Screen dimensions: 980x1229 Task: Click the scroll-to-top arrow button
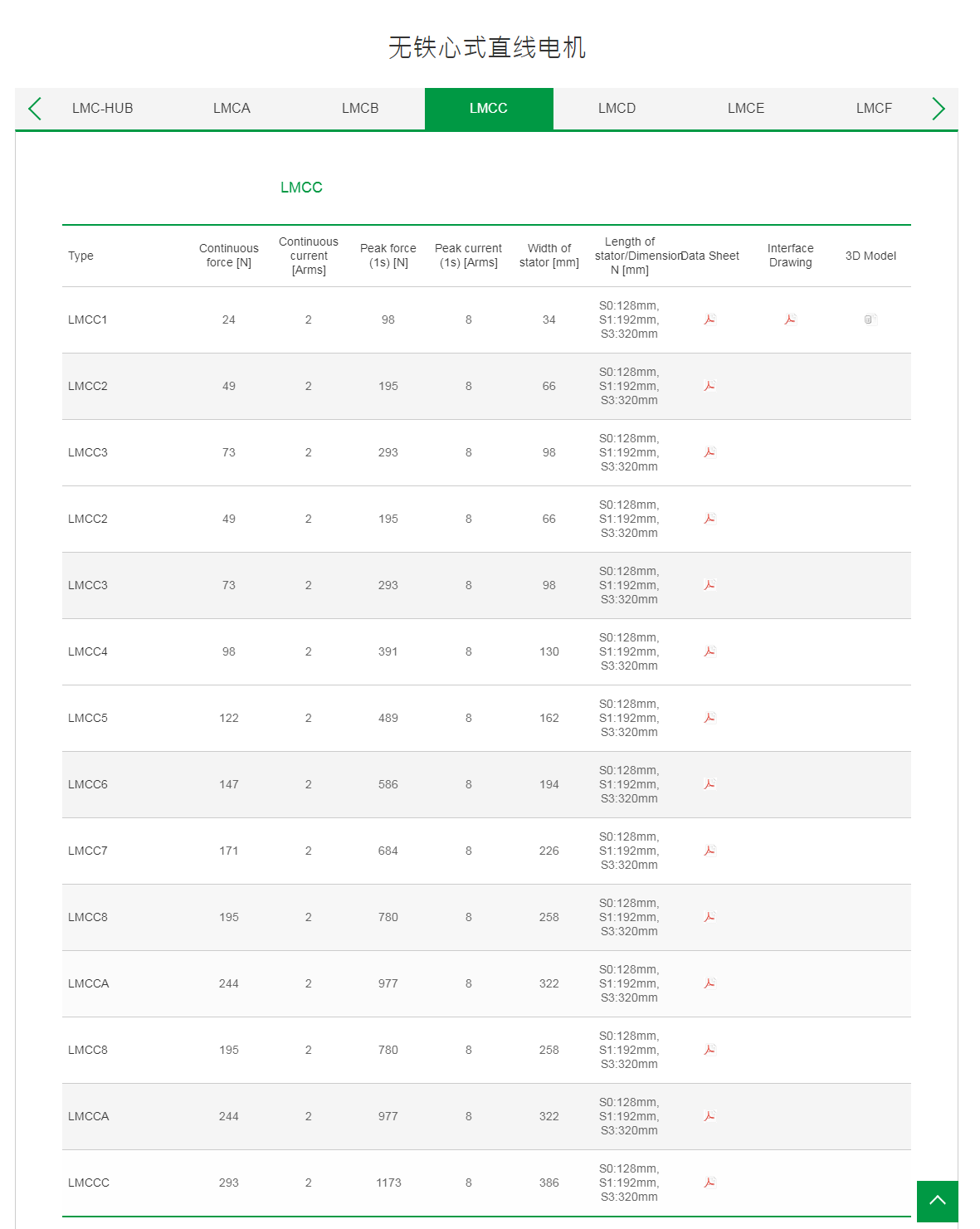938,1201
